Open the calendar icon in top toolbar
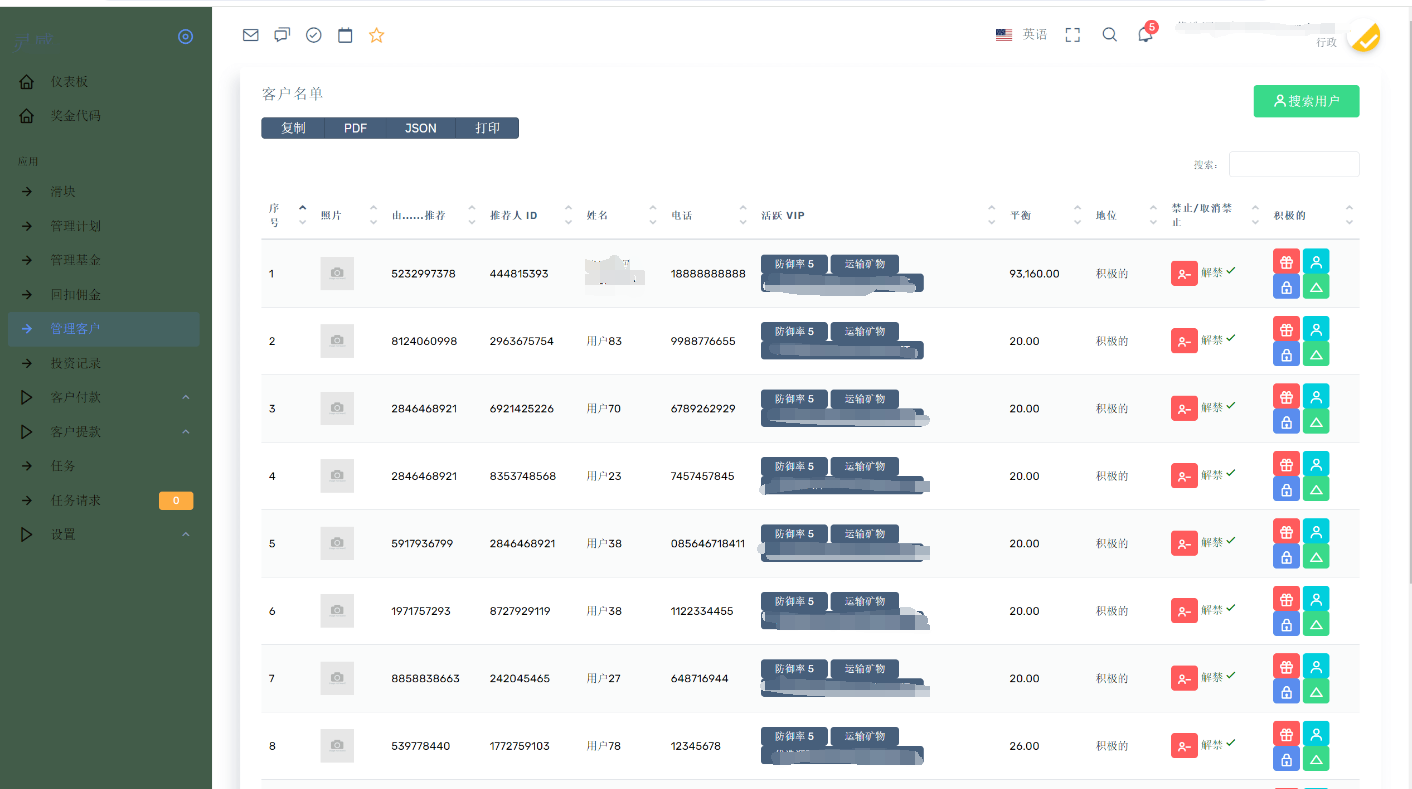Viewport: 1412px width, 789px height. (345, 35)
